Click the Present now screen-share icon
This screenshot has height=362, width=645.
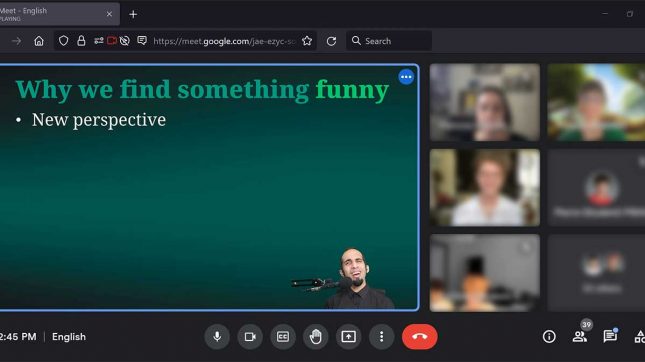348,336
